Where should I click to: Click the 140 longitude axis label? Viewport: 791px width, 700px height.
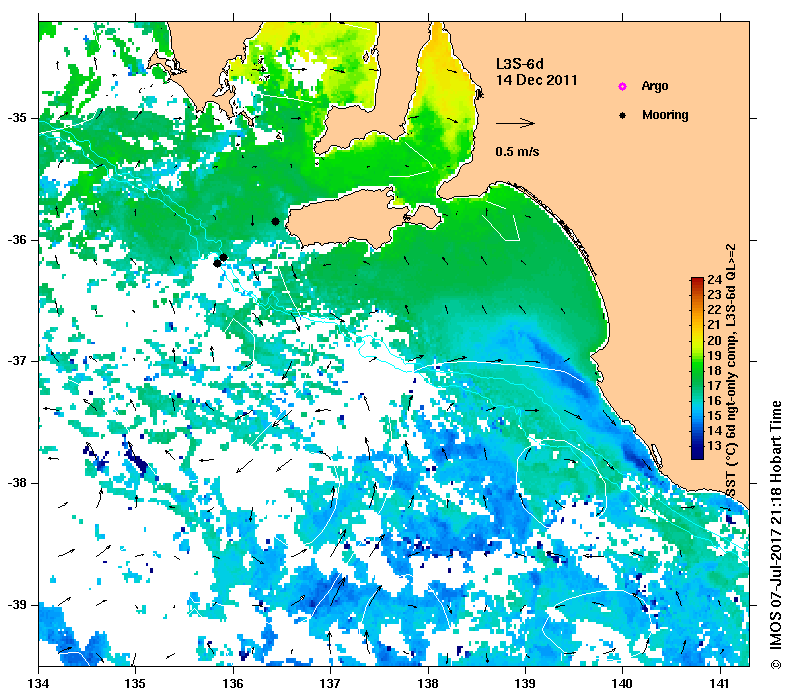(x=623, y=684)
